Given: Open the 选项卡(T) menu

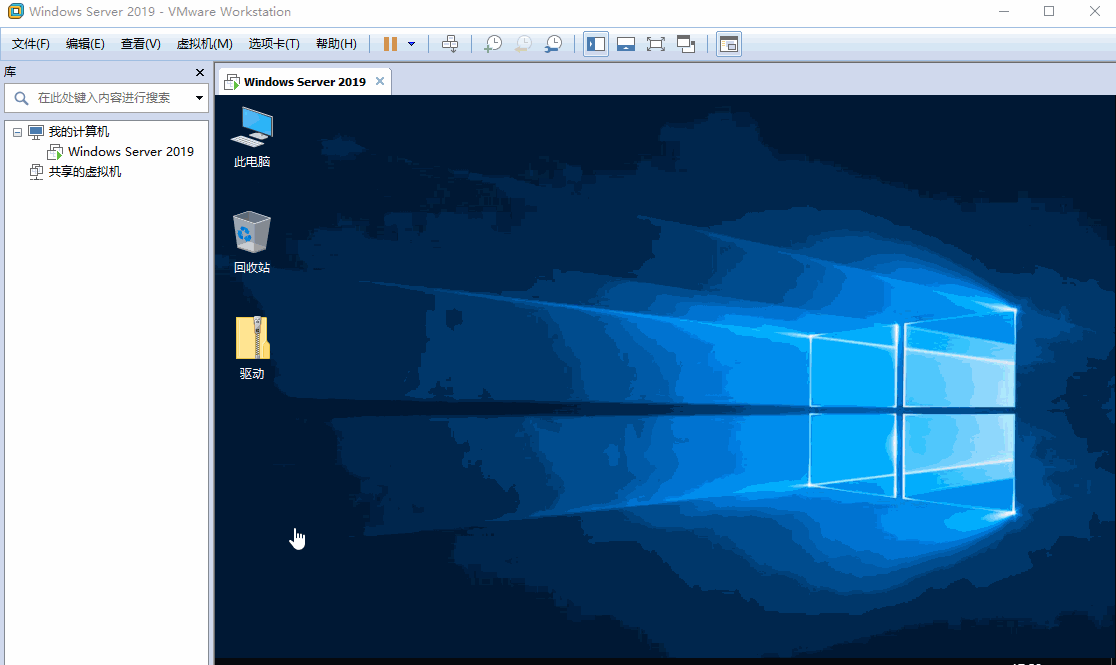Looking at the screenshot, I should (x=274, y=44).
